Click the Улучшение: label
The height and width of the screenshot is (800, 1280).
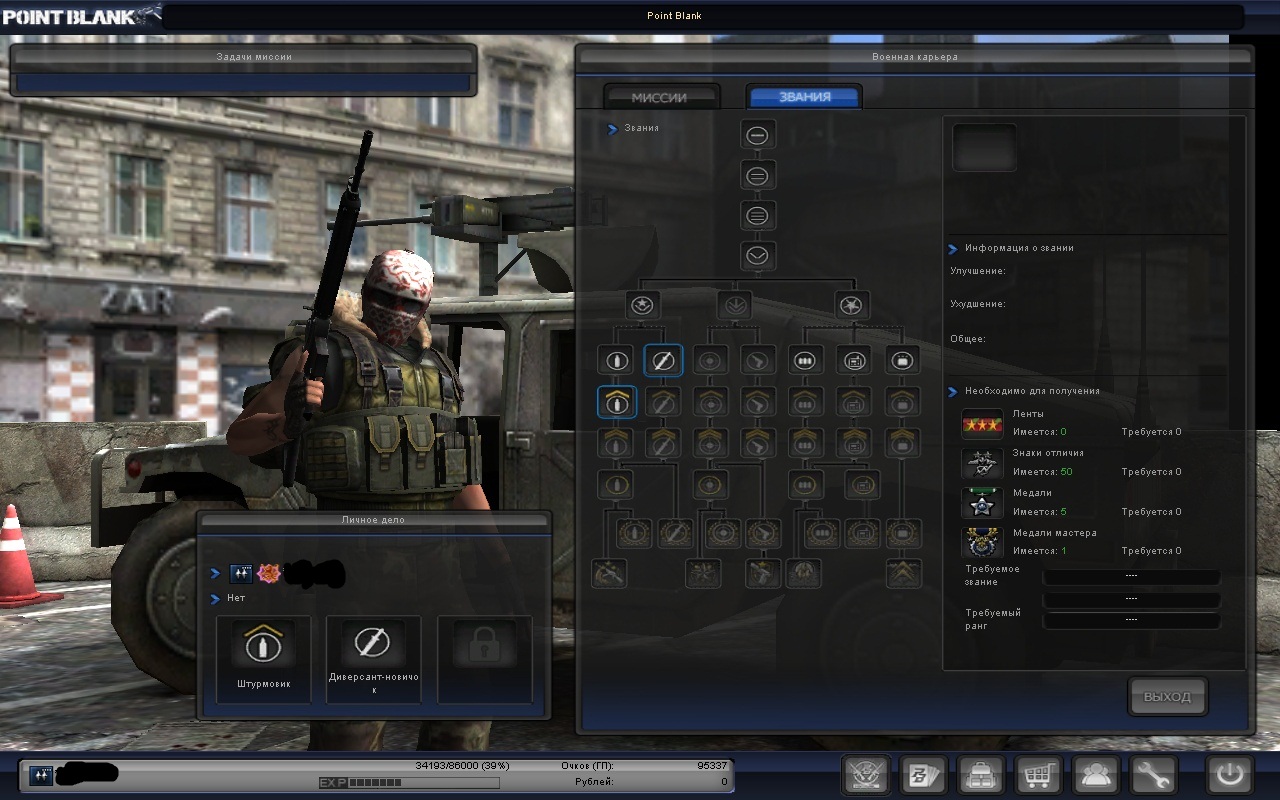978,271
